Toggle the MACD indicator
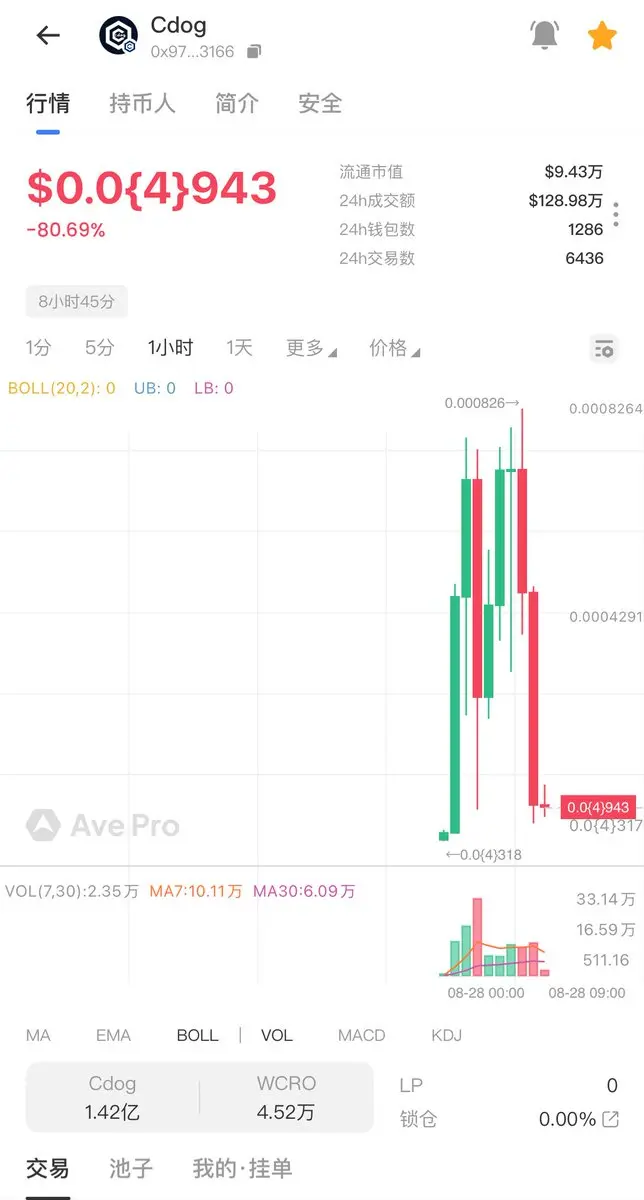Image resolution: width=644 pixels, height=1200 pixels. (x=361, y=1035)
